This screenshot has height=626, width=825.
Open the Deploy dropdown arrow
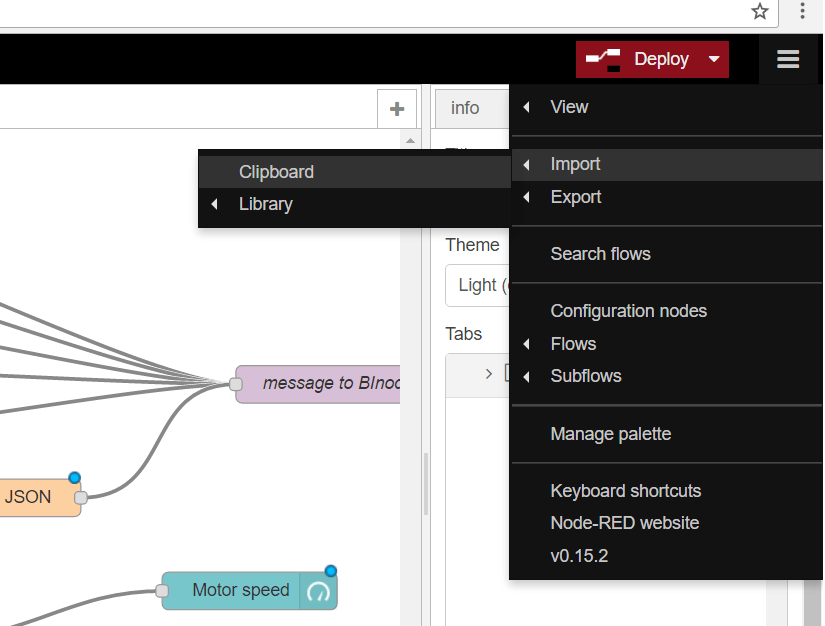click(x=714, y=59)
